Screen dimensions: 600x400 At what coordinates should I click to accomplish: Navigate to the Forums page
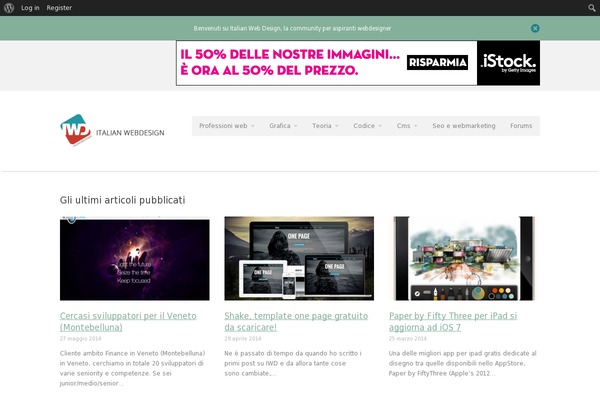point(521,126)
